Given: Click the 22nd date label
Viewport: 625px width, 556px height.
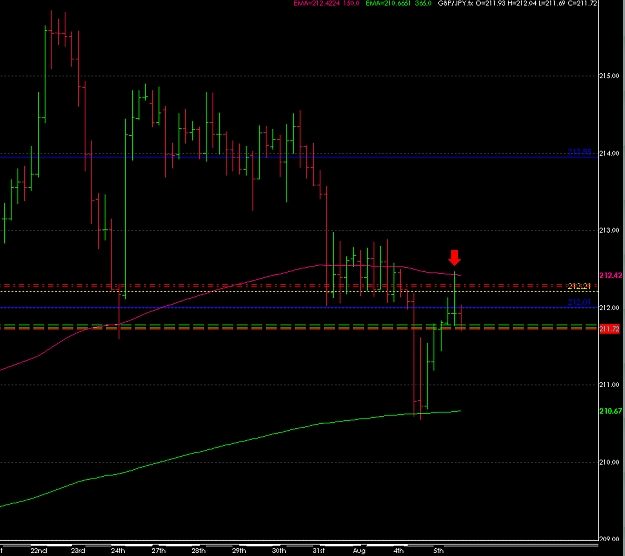Looking at the screenshot, I should click(x=39, y=551).
